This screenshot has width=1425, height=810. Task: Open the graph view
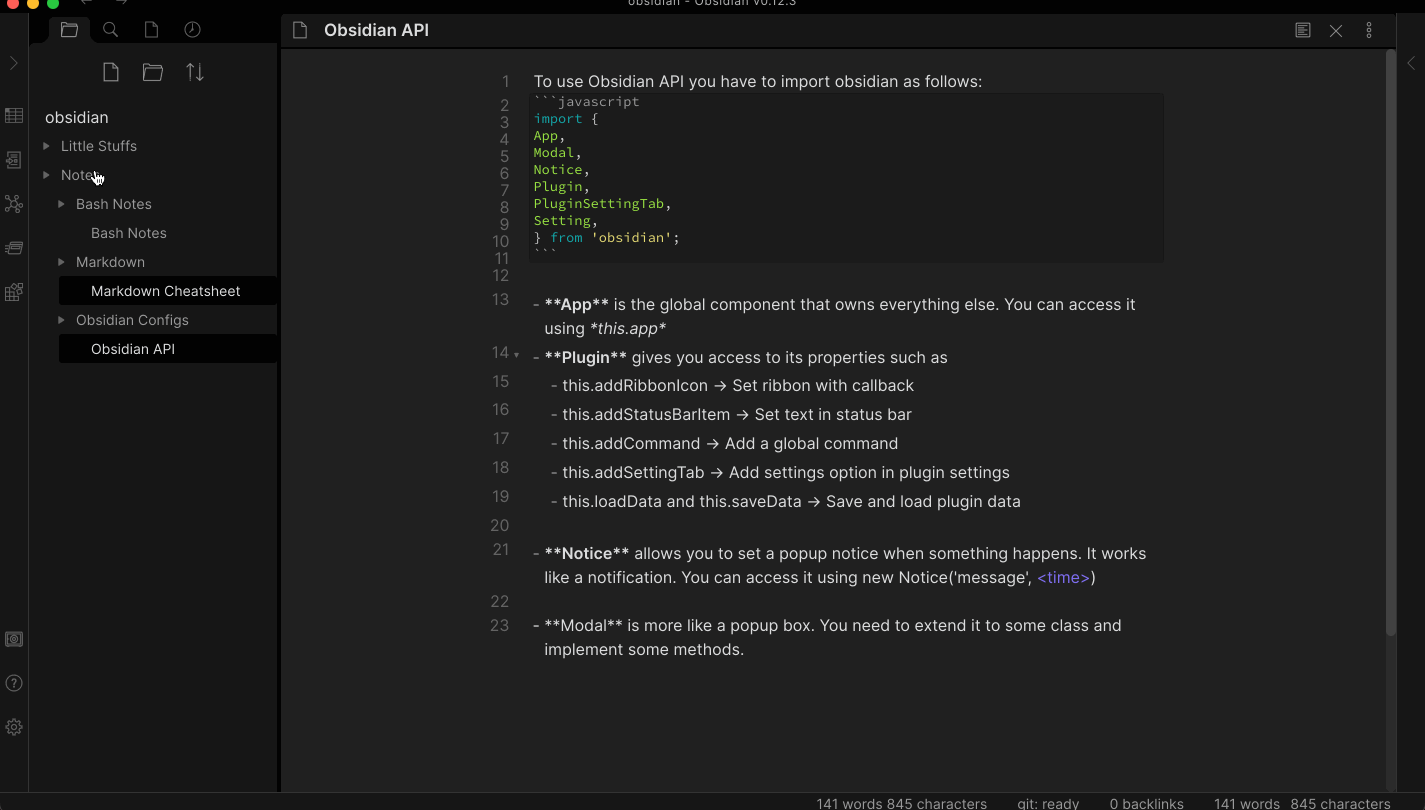coord(14,204)
